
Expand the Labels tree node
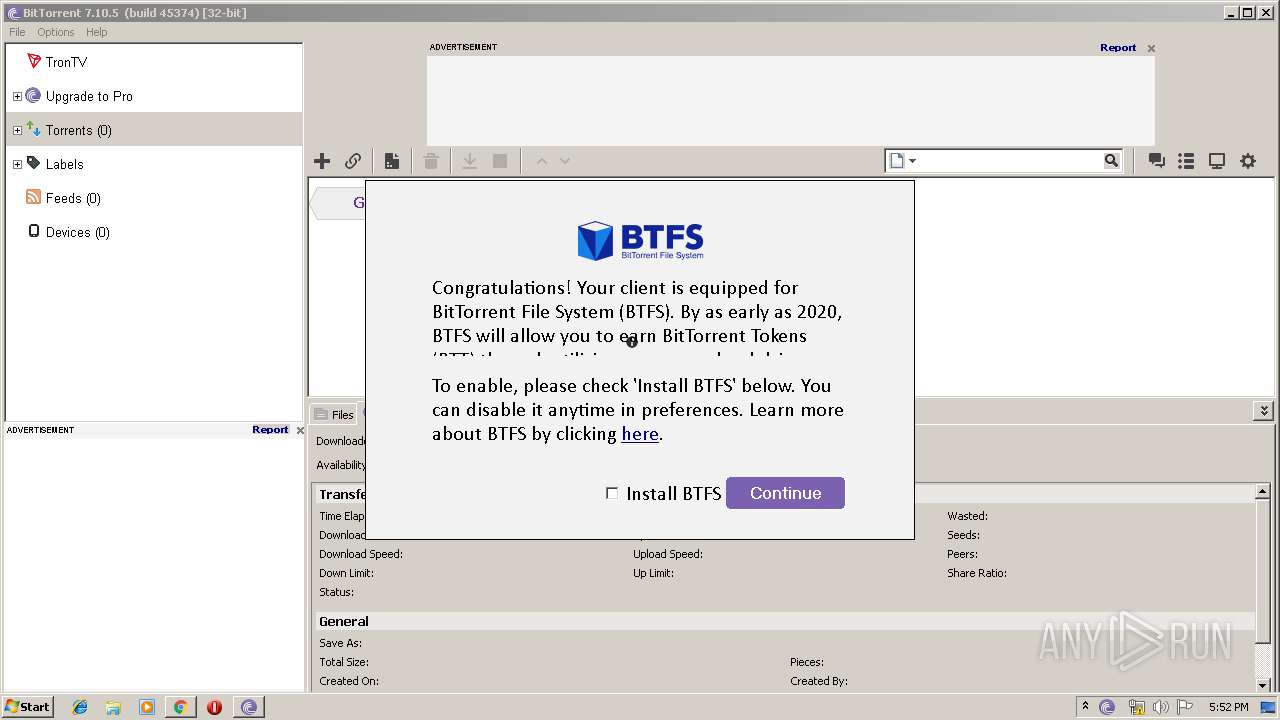[17, 165]
